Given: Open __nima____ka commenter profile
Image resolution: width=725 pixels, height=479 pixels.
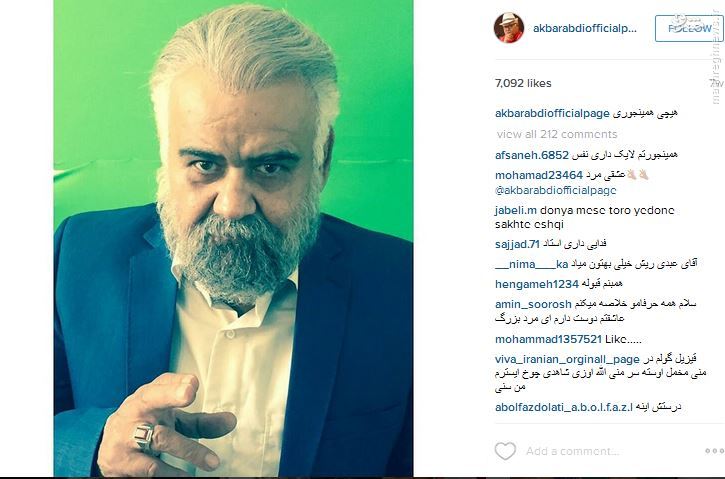Looking at the screenshot, I should [x=531, y=264].
